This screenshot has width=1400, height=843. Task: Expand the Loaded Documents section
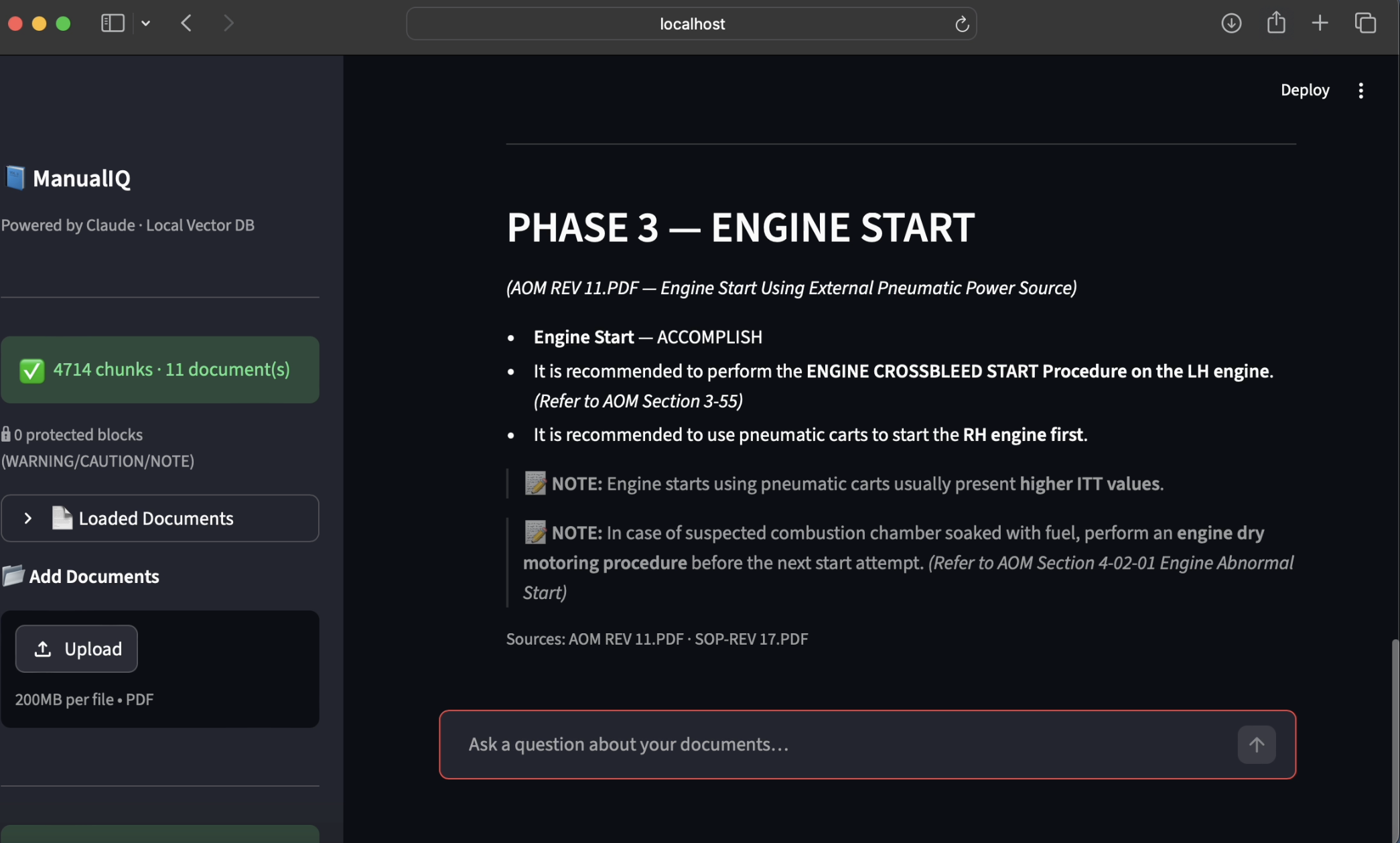point(160,518)
